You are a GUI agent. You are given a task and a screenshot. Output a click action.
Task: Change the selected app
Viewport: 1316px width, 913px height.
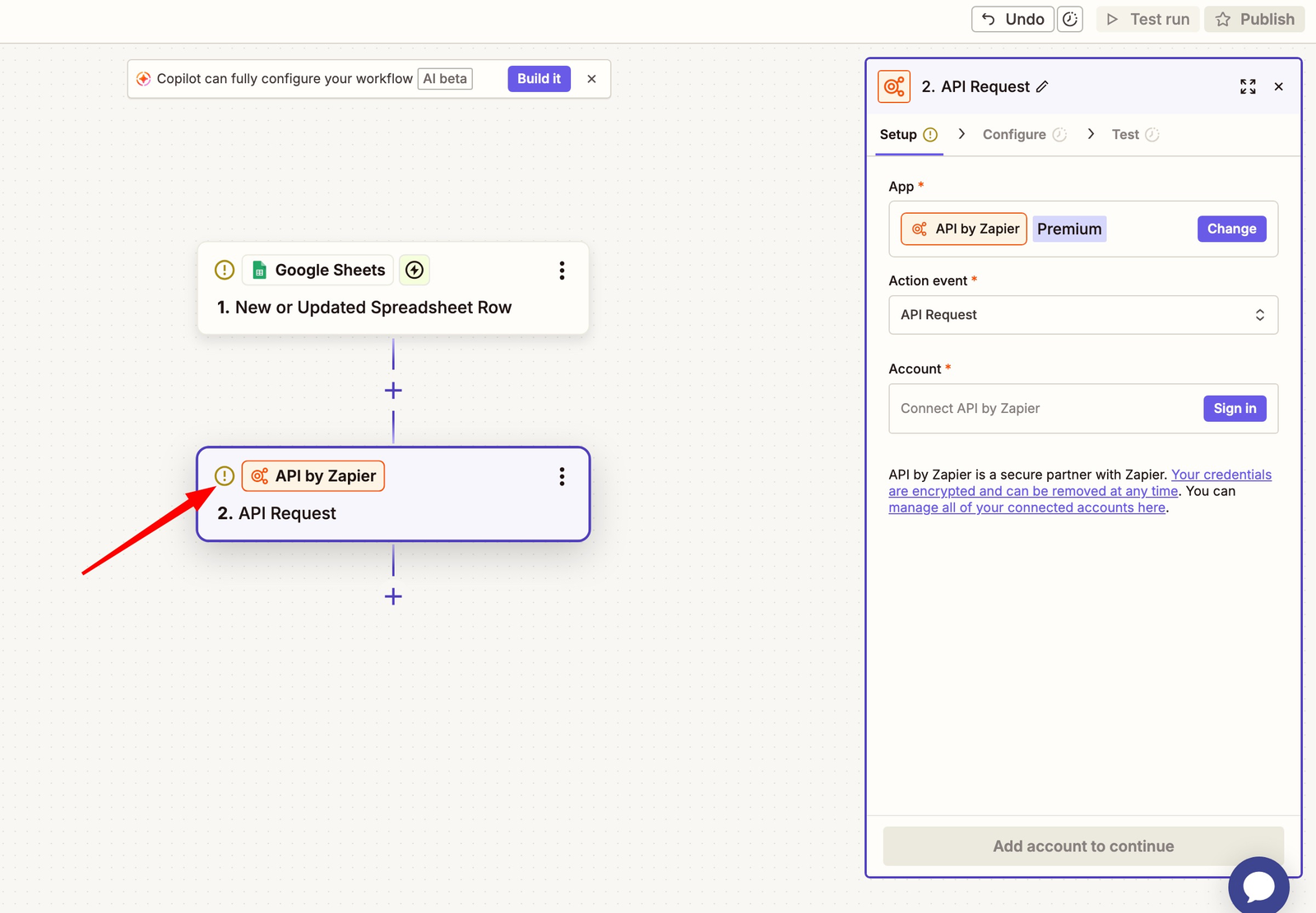click(x=1231, y=229)
